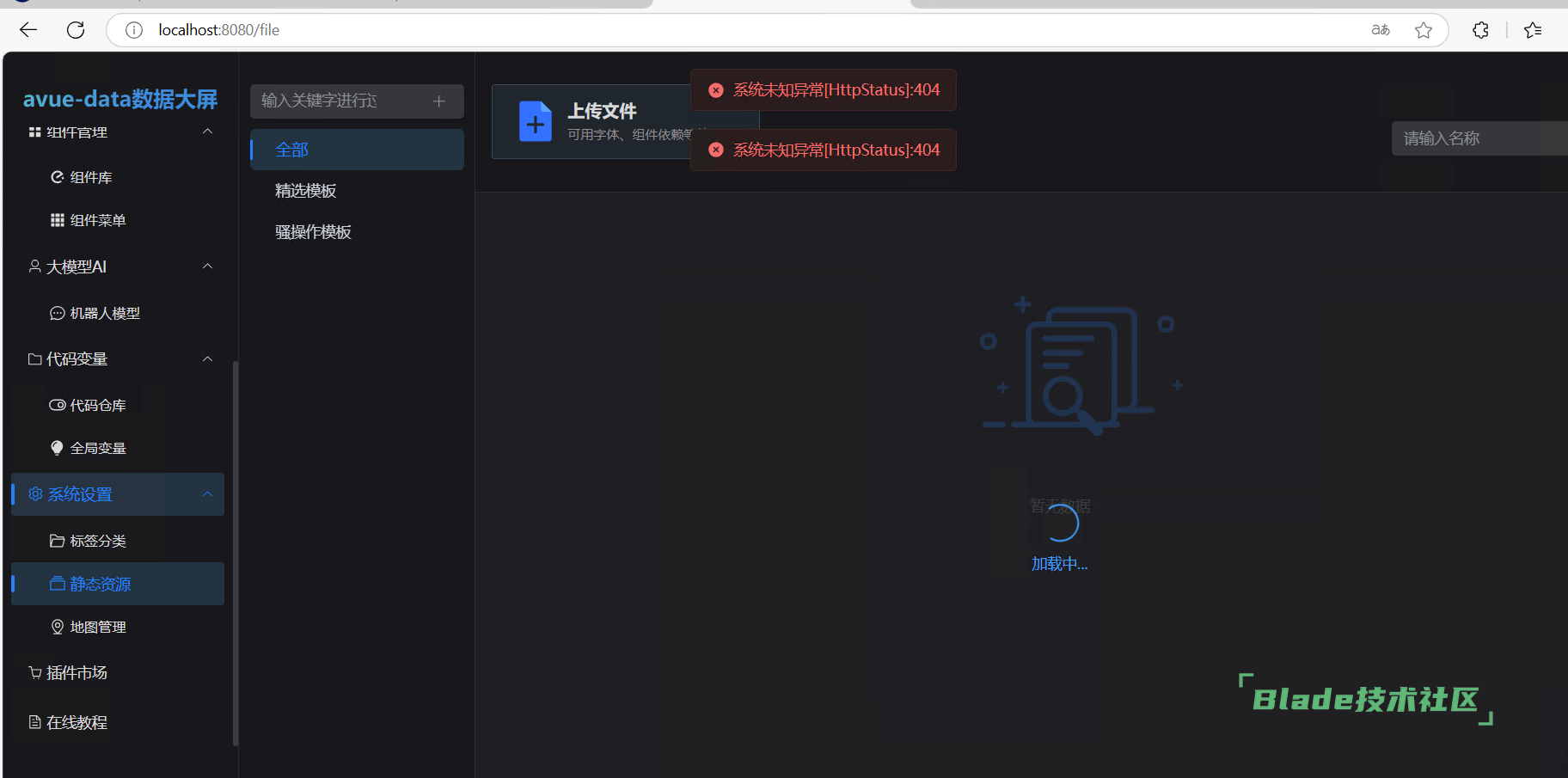The height and width of the screenshot is (778, 1568).
Task: Open 代码仓库 menu item
Action: 118,405
